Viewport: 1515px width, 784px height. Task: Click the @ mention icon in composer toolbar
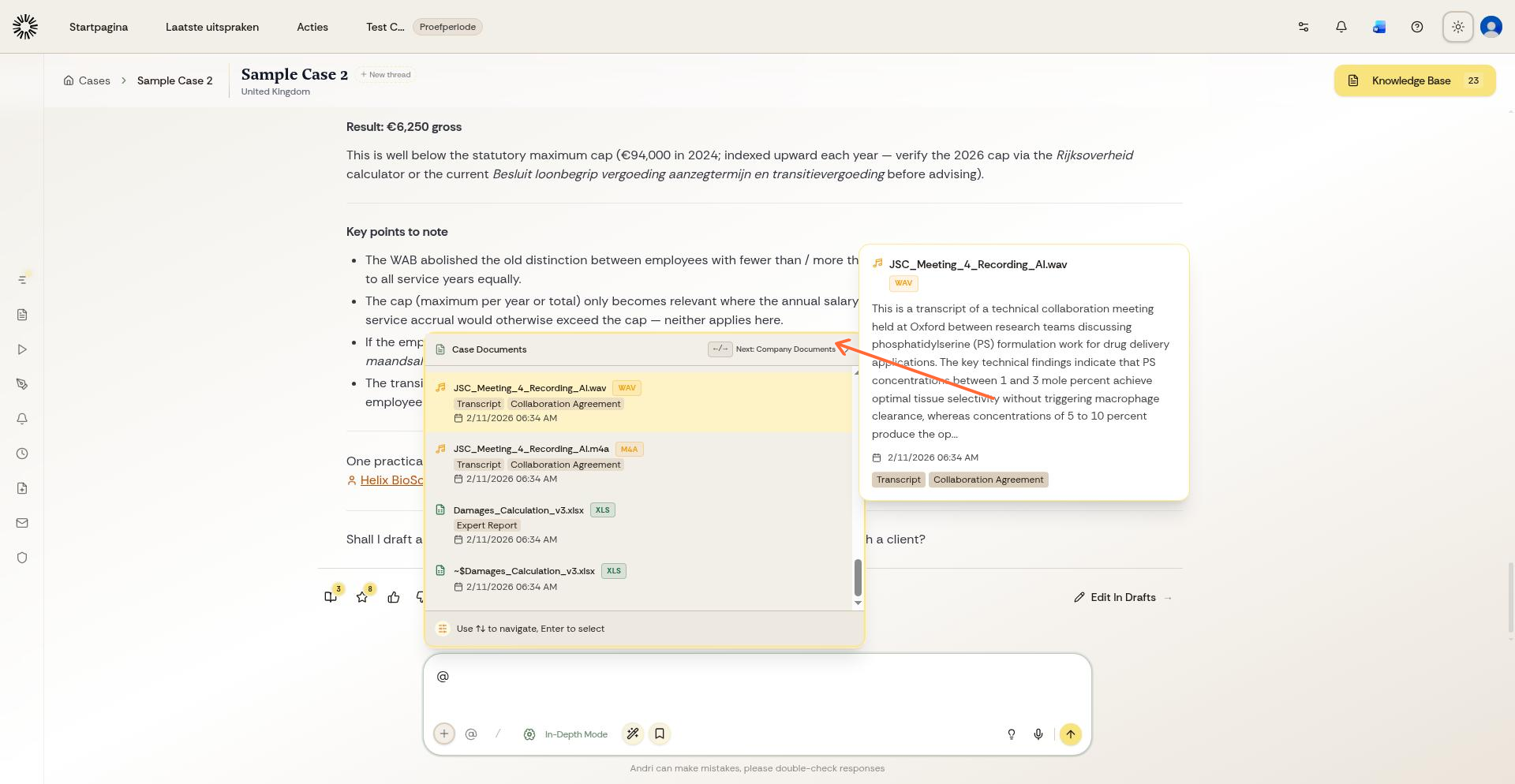[471, 734]
